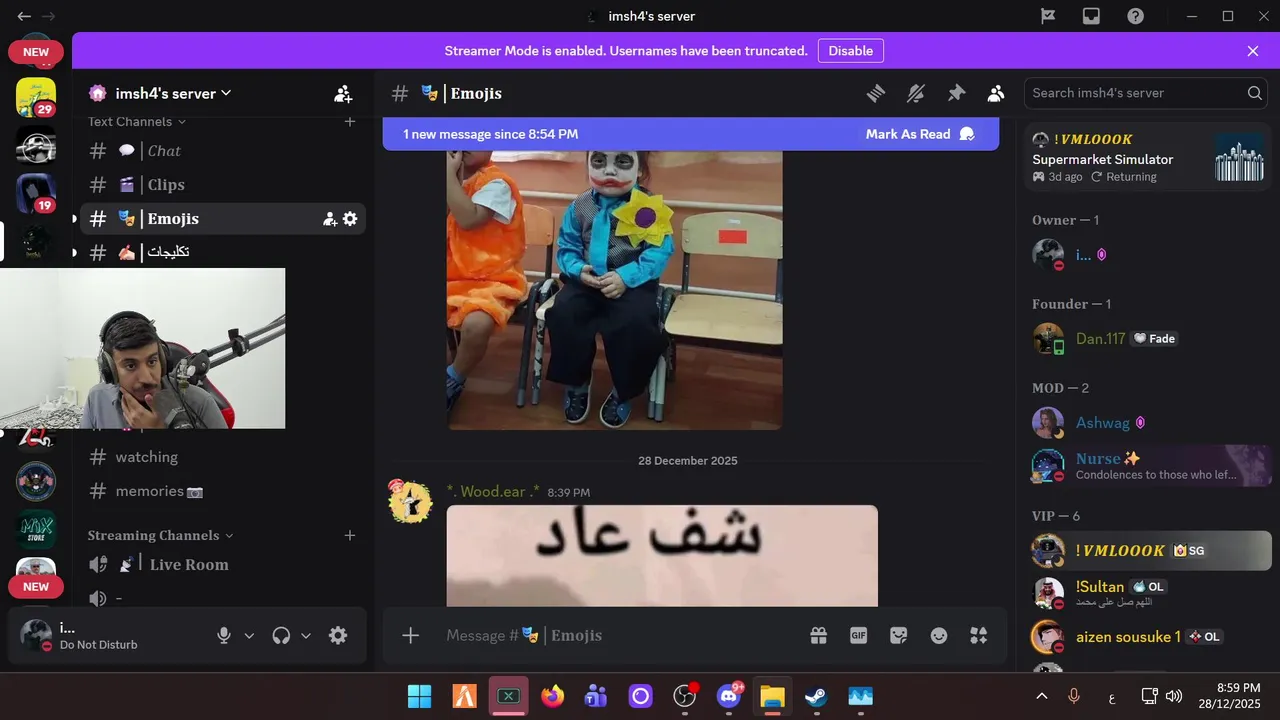Image resolution: width=1280 pixels, height=720 pixels.
Task: Open the Clips channel
Action: tap(223, 185)
